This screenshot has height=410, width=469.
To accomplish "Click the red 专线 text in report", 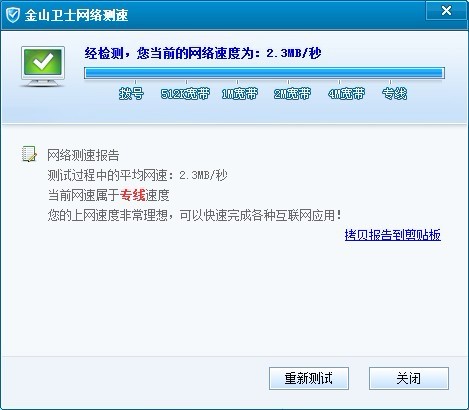I will point(133,195).
